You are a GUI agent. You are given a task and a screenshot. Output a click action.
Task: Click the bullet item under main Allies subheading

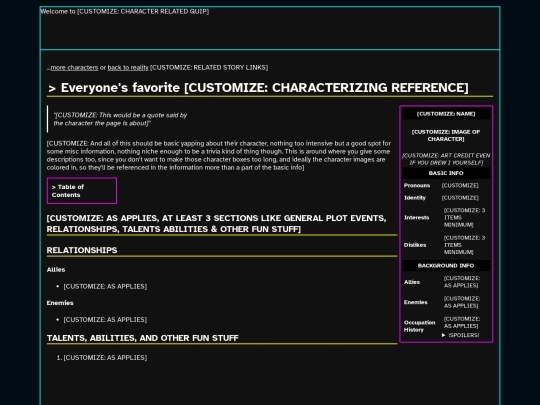(x=105, y=287)
